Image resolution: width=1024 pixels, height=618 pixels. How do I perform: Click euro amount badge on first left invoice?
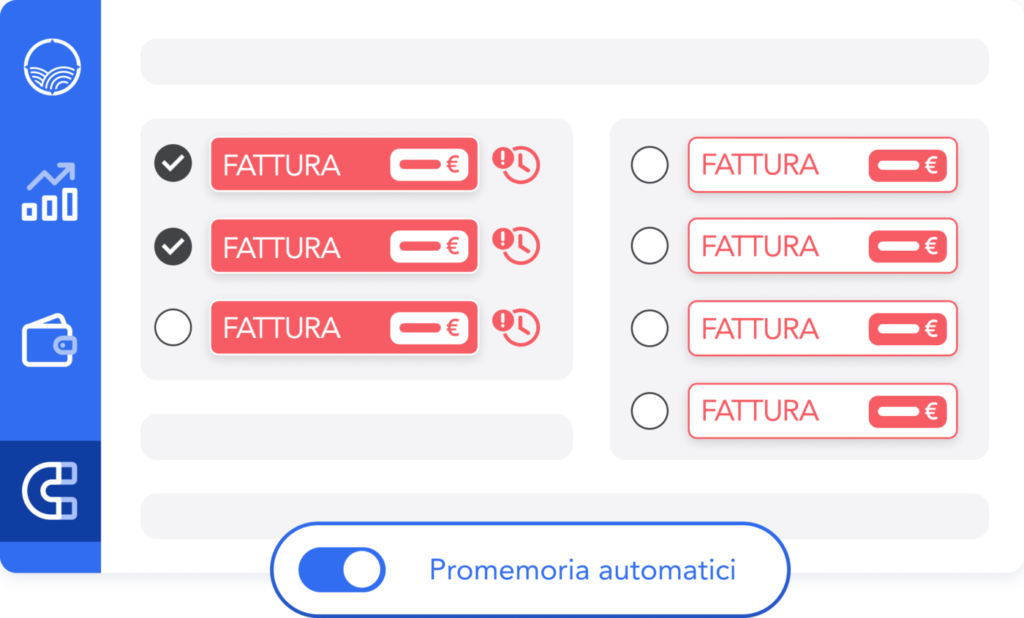tap(429, 165)
